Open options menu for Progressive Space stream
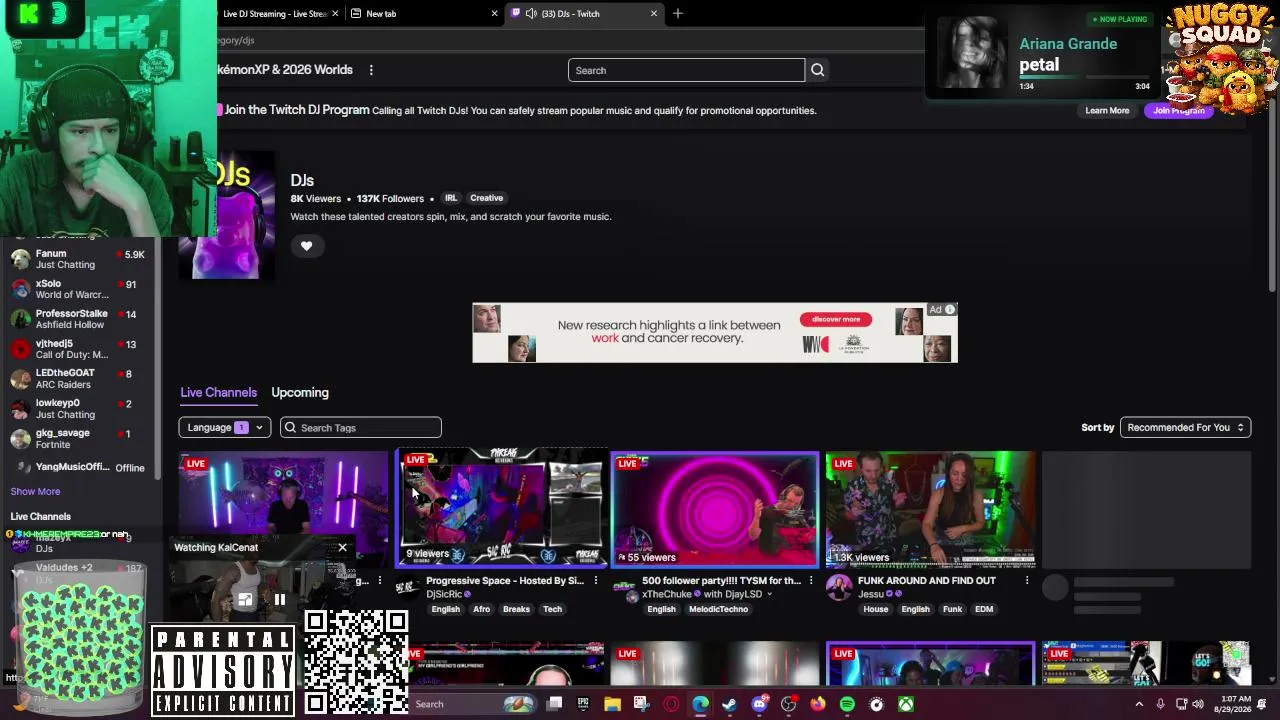This screenshot has width=1280, height=720. point(596,581)
